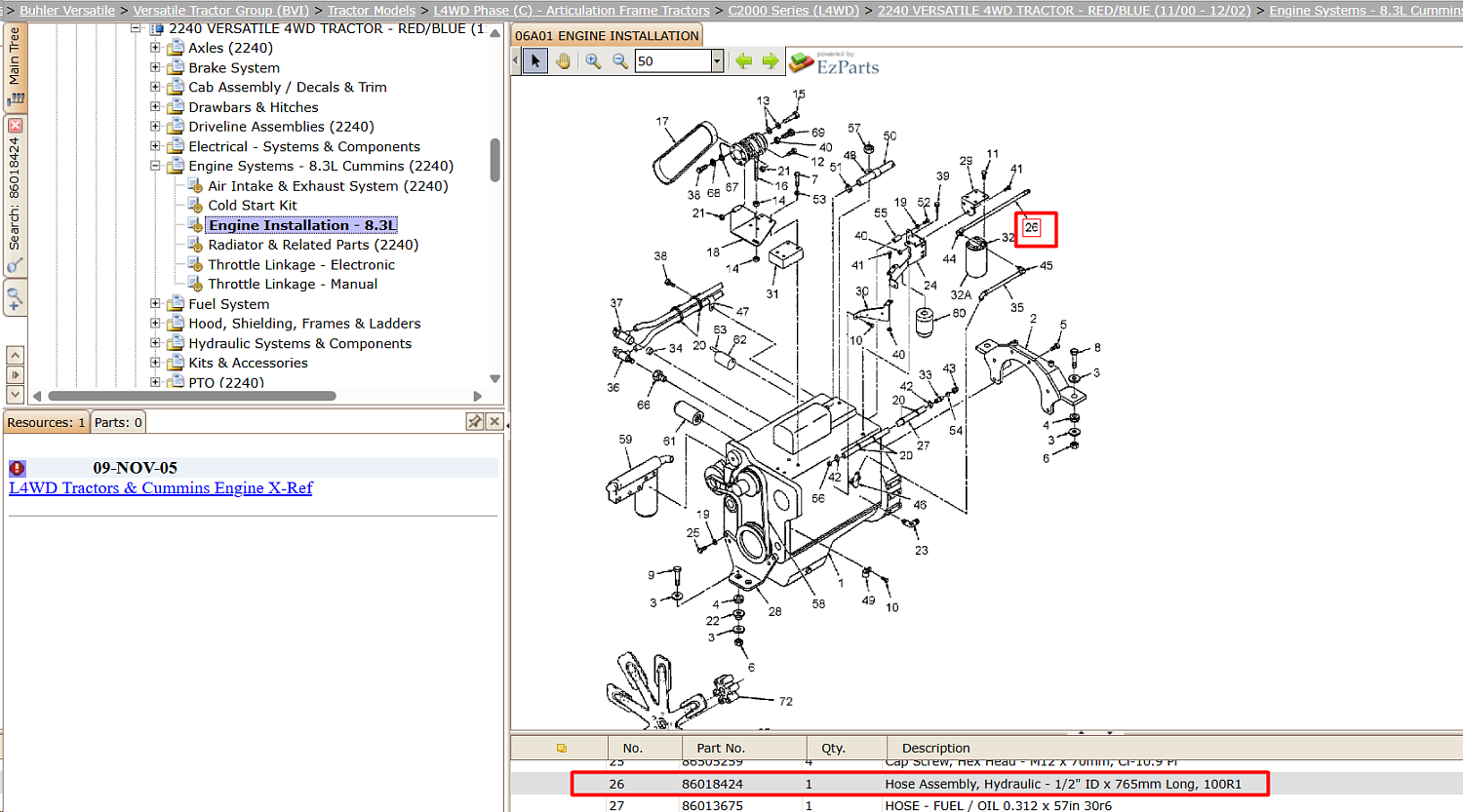This screenshot has height=812, width=1463.
Task: Expand Driveline Assemblies (2240) node
Action: (x=155, y=126)
